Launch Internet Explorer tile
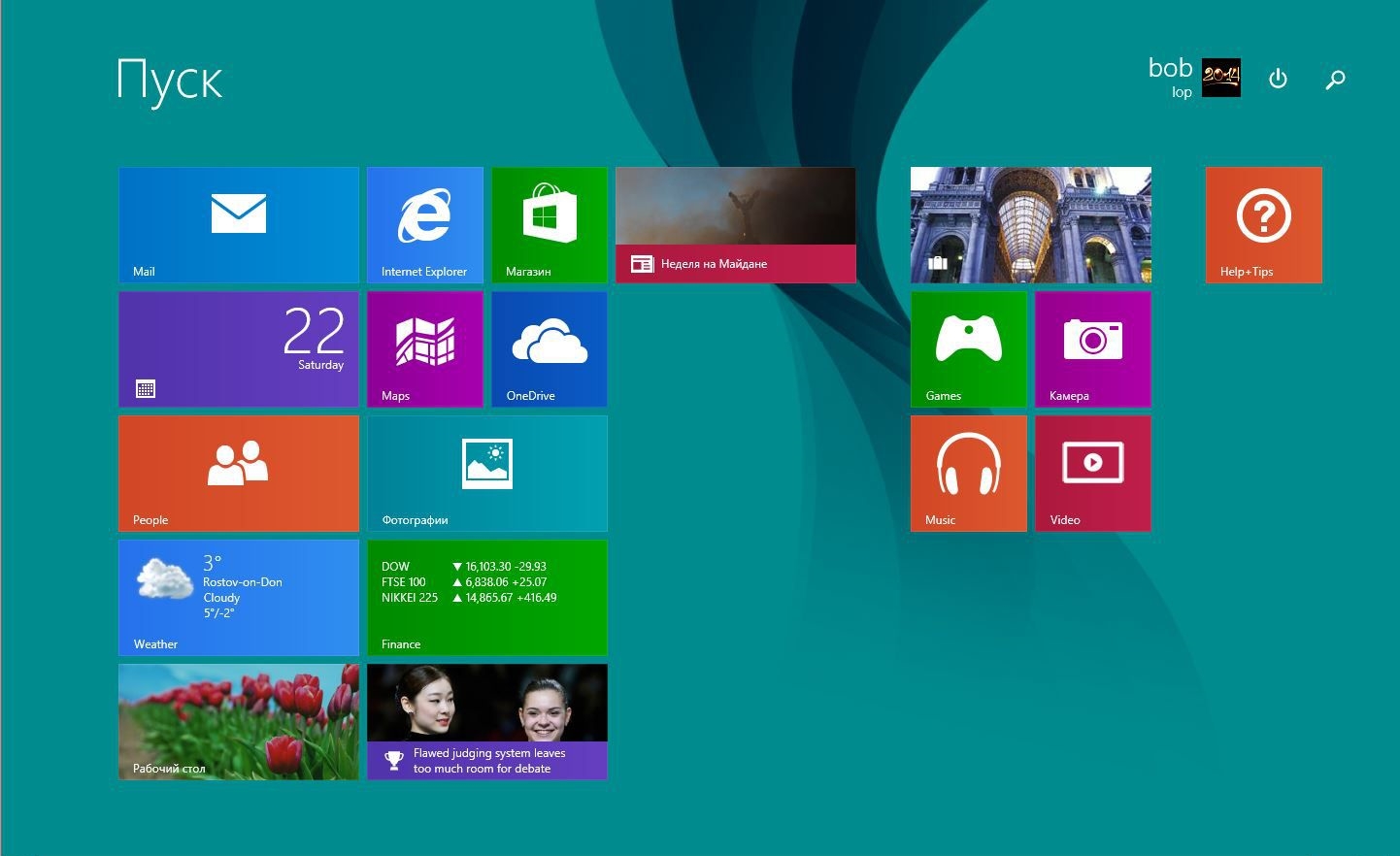 424,224
